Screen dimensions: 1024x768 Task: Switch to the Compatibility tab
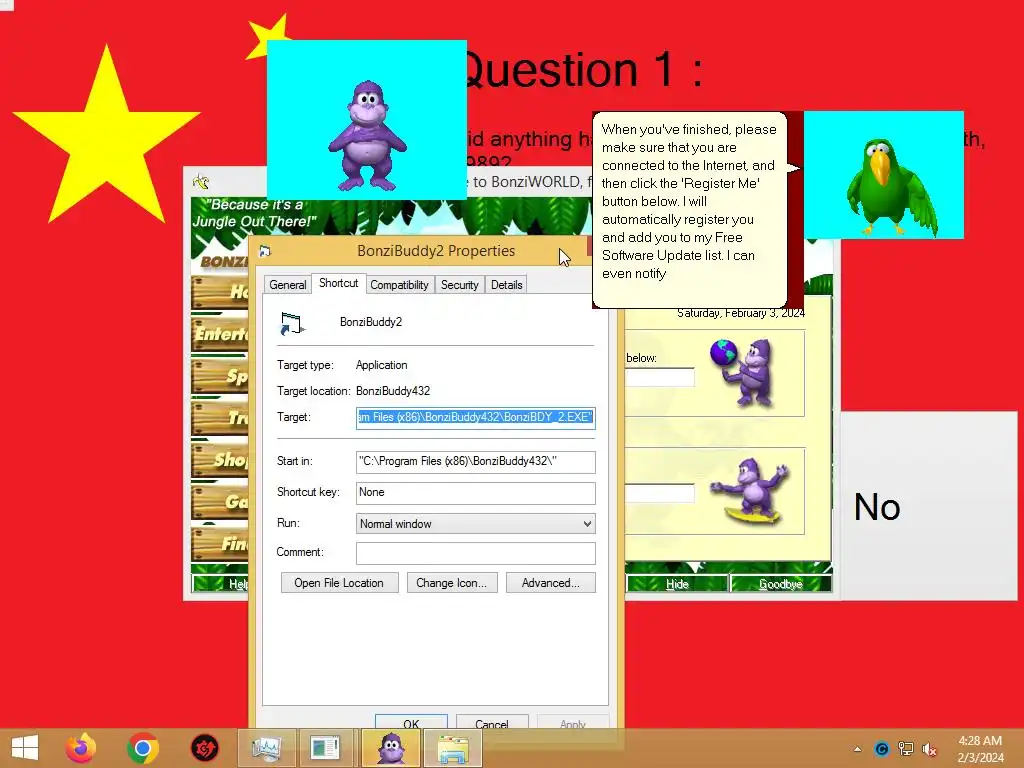pyautogui.click(x=399, y=285)
